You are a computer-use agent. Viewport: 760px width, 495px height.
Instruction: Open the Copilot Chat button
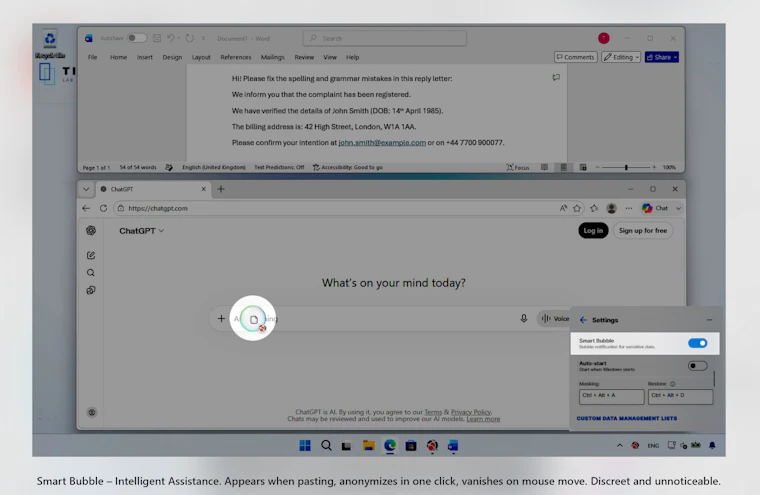coord(655,208)
